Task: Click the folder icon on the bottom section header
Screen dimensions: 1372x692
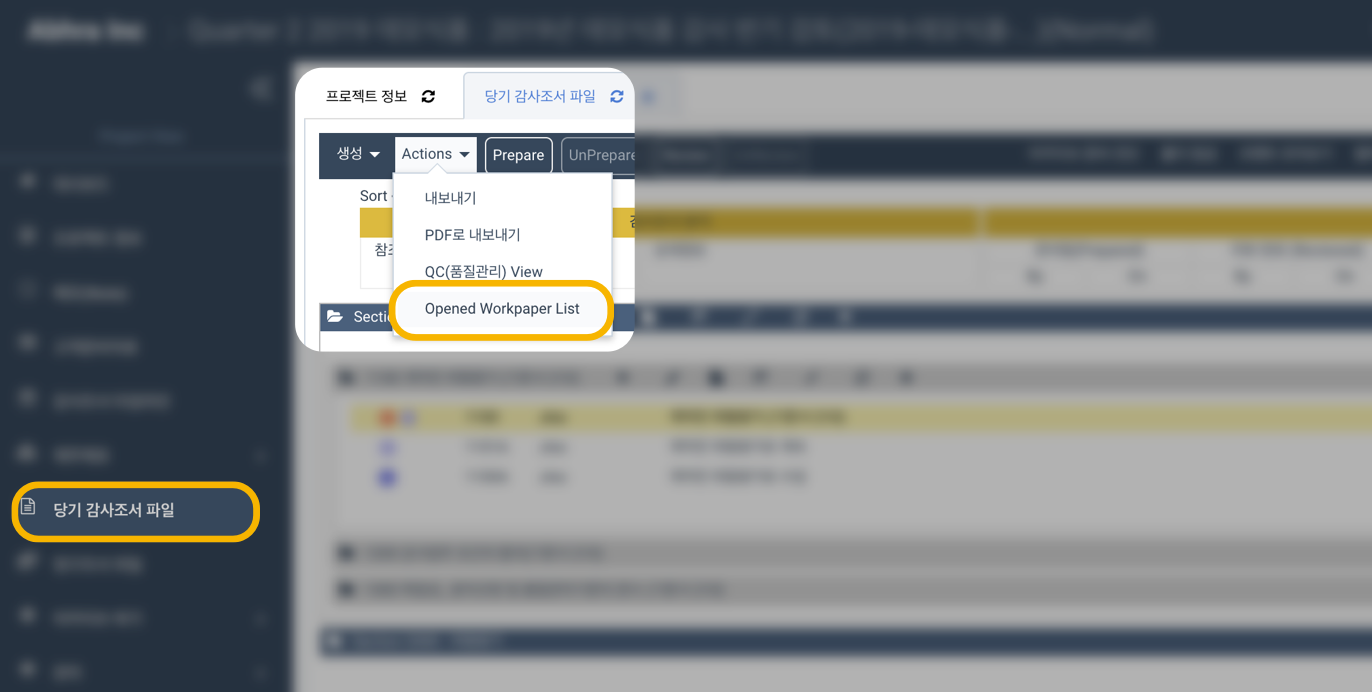Action: coord(334,641)
